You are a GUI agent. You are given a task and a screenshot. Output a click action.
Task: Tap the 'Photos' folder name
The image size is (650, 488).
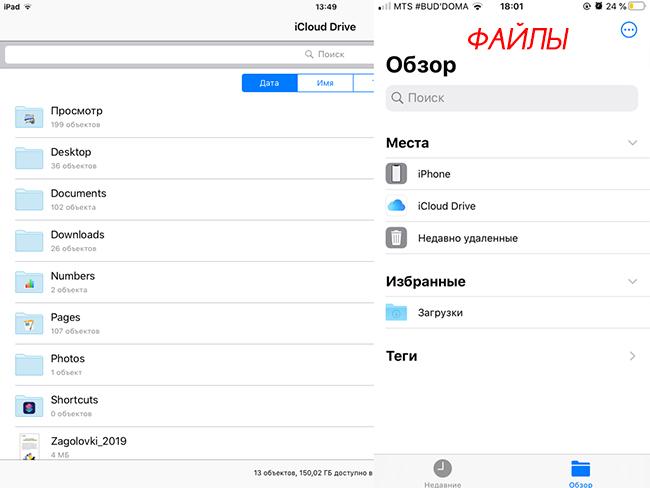[x=68, y=359]
